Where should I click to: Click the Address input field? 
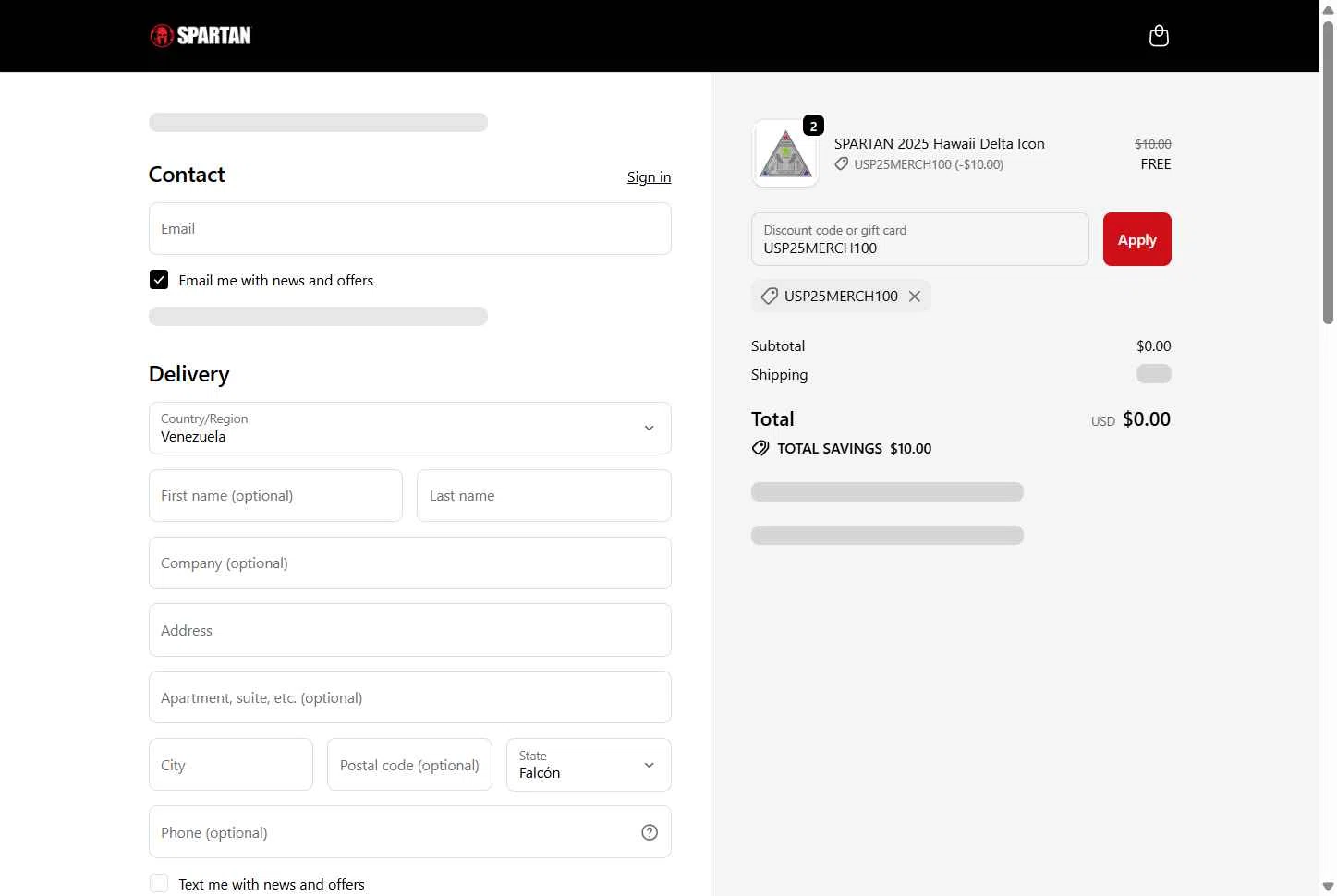tap(409, 631)
